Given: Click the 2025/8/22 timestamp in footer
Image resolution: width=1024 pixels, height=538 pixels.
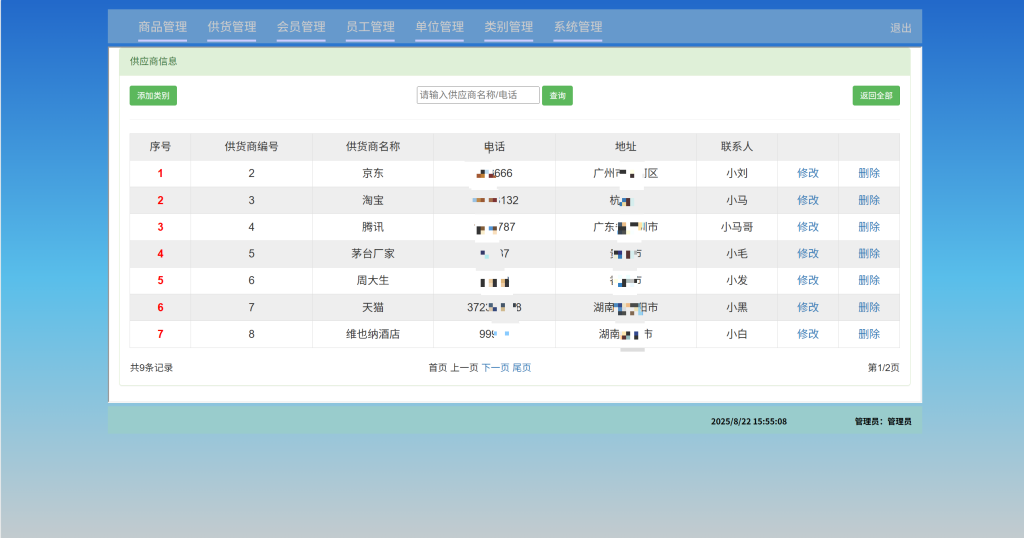Looking at the screenshot, I should tap(748, 421).
